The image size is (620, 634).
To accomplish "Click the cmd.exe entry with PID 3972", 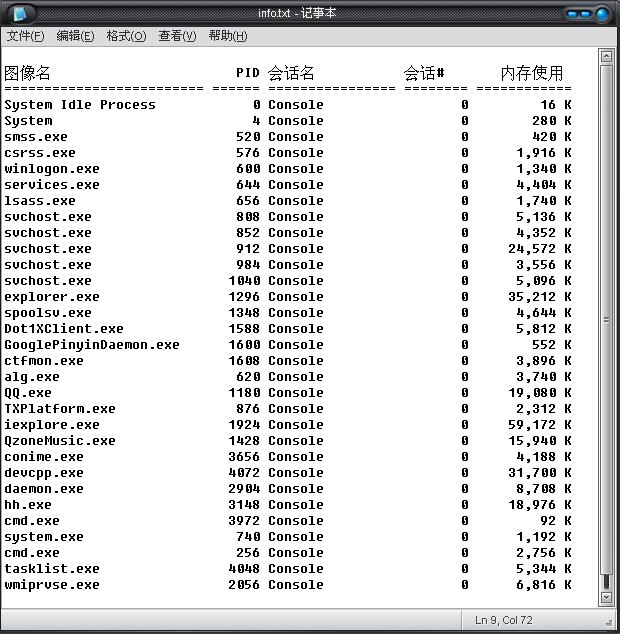I will (32, 521).
